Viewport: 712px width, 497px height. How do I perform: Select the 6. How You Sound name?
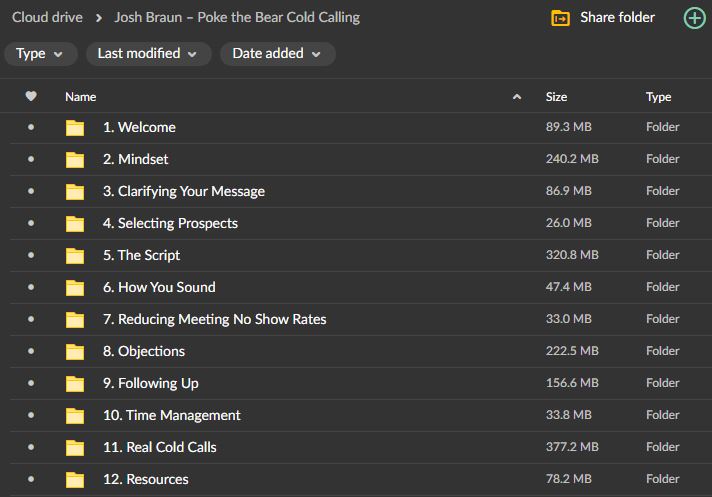pyautogui.click(x=159, y=287)
